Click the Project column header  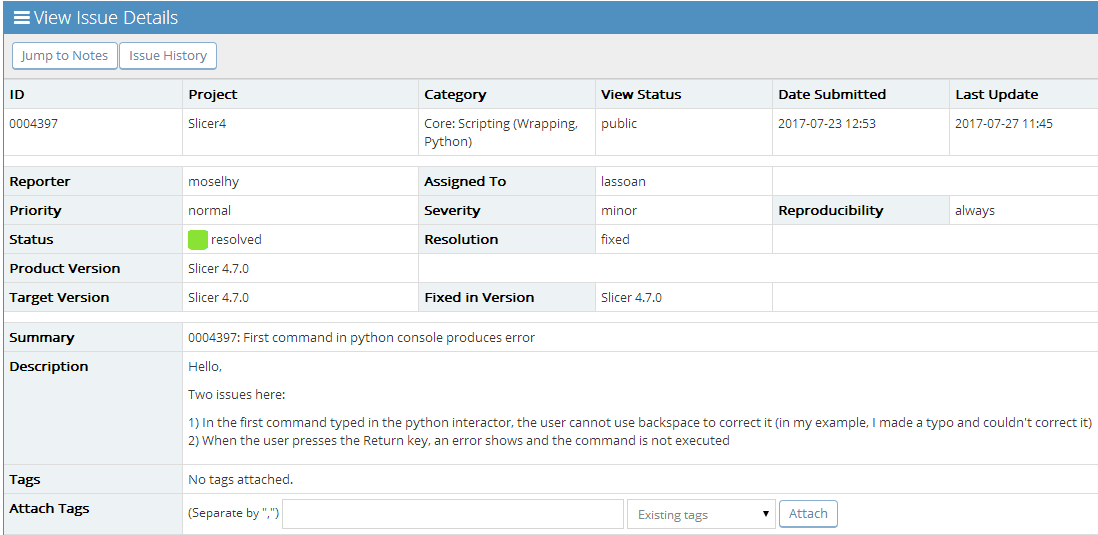coord(213,95)
